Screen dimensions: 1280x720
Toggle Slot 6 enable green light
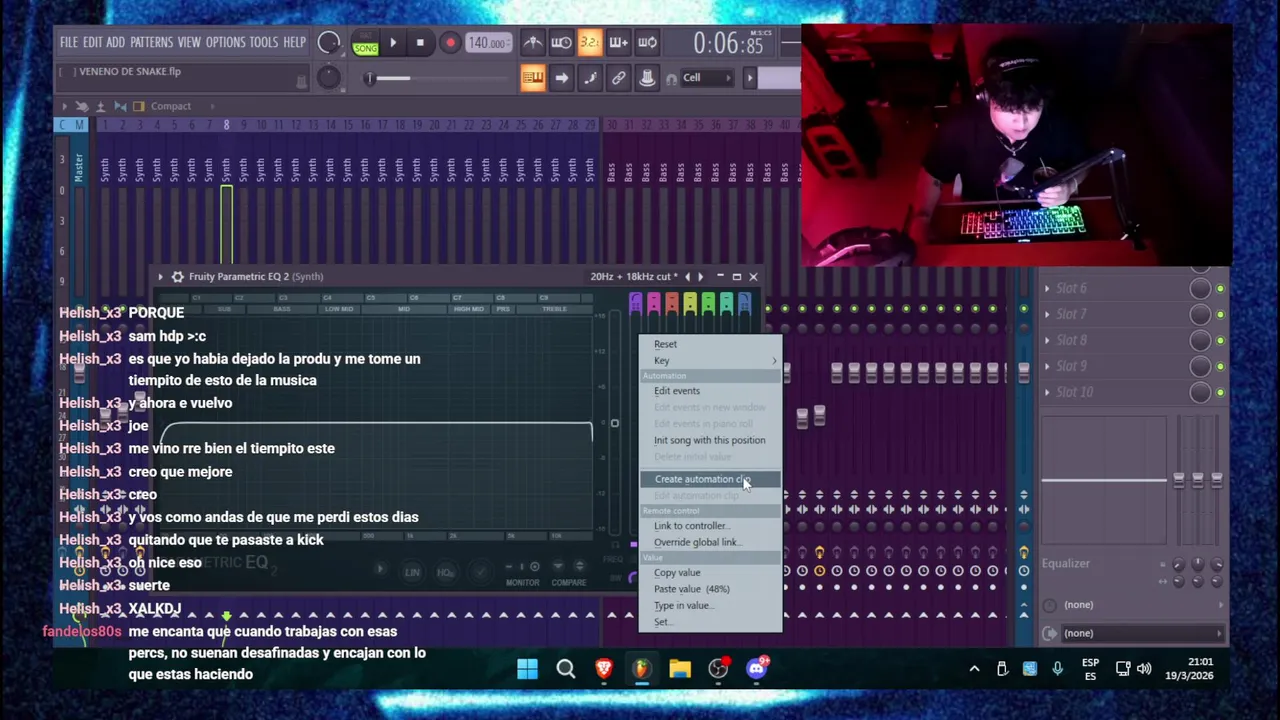point(1220,289)
